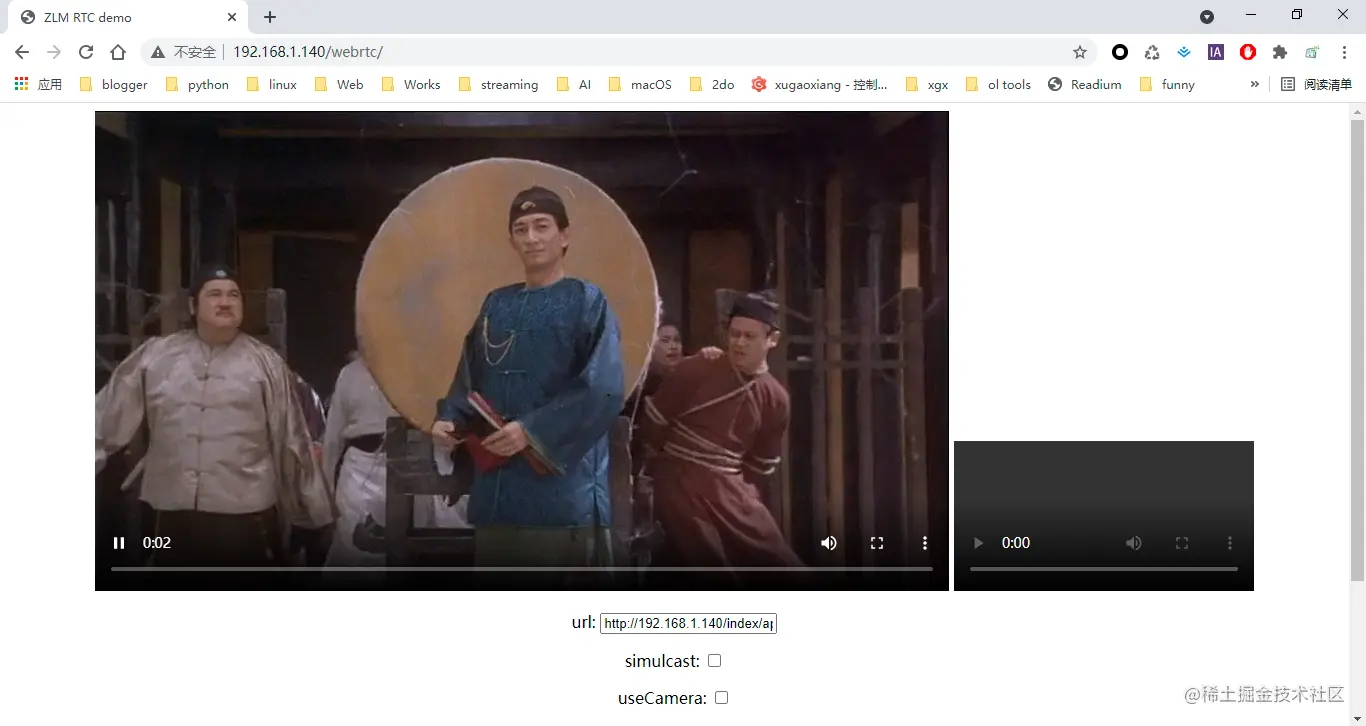Viewport: 1366px width, 726px height.
Task: Select the ZLM RTC demo tab
Action: (130, 18)
